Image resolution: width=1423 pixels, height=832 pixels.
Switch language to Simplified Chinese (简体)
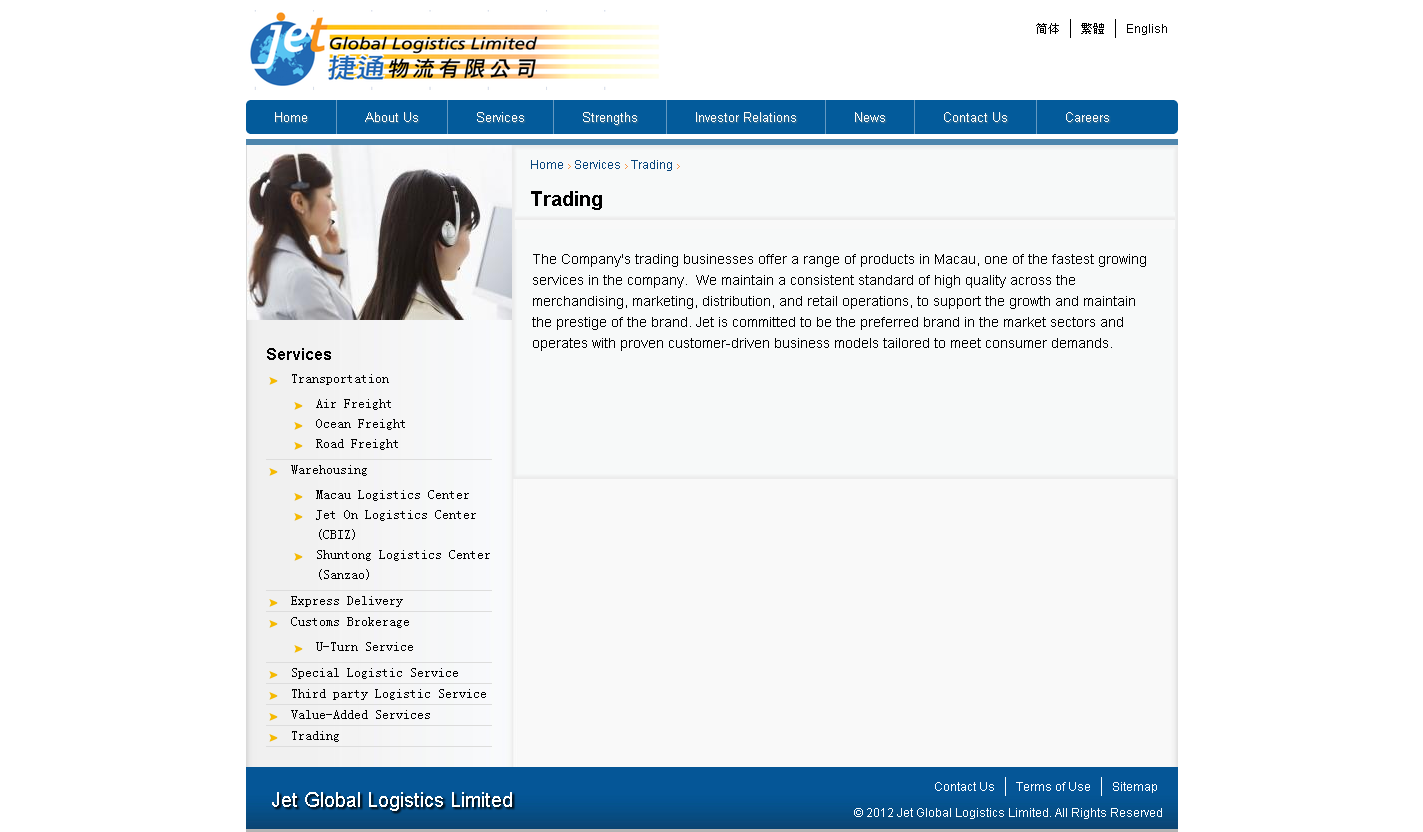pos(1047,29)
